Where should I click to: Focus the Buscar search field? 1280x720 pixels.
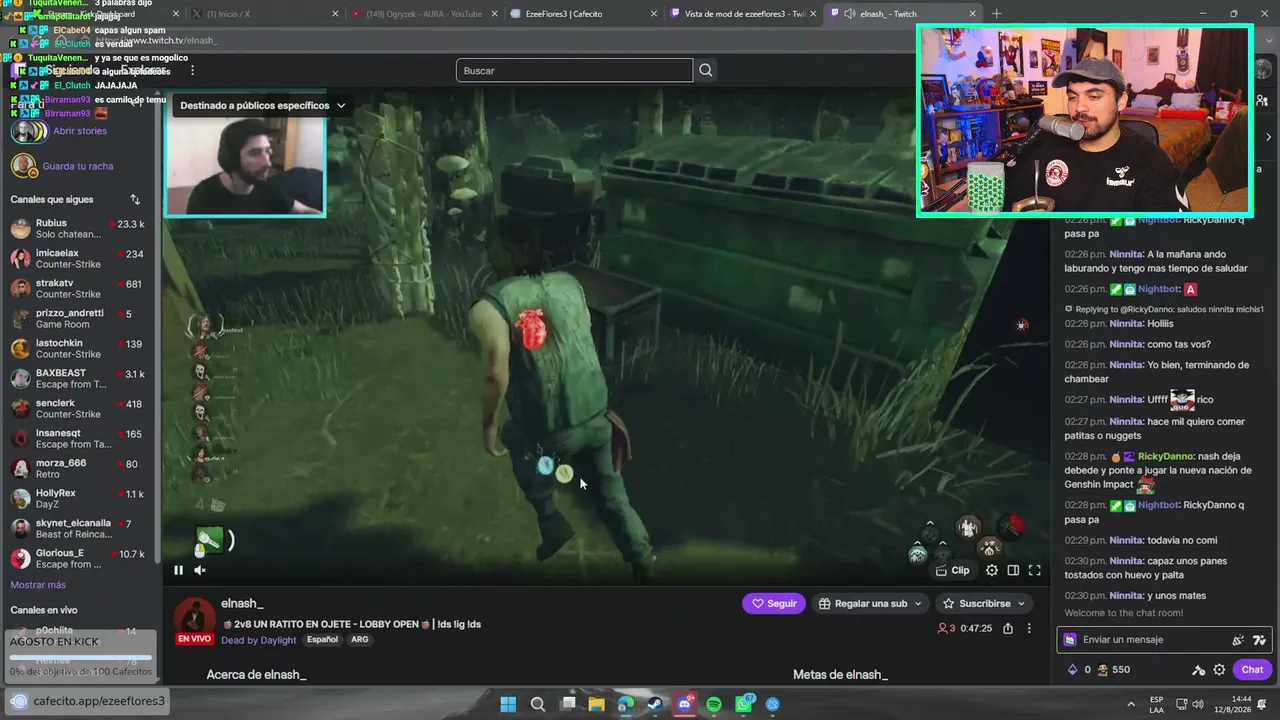point(574,70)
